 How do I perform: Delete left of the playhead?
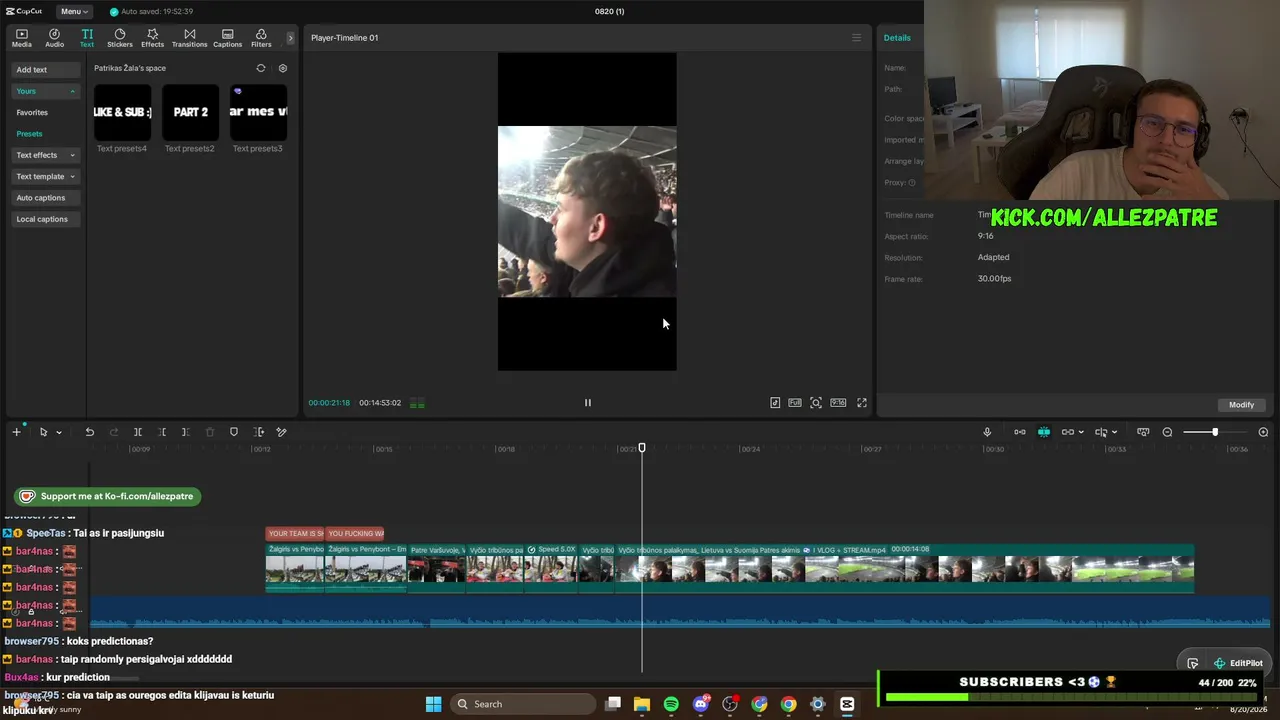(x=162, y=432)
